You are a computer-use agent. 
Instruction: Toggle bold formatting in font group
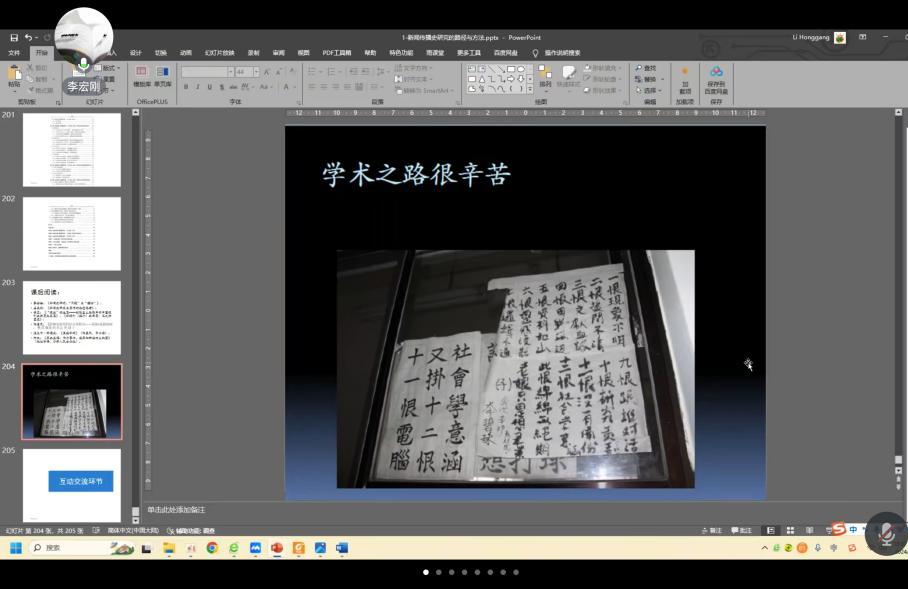pos(186,87)
